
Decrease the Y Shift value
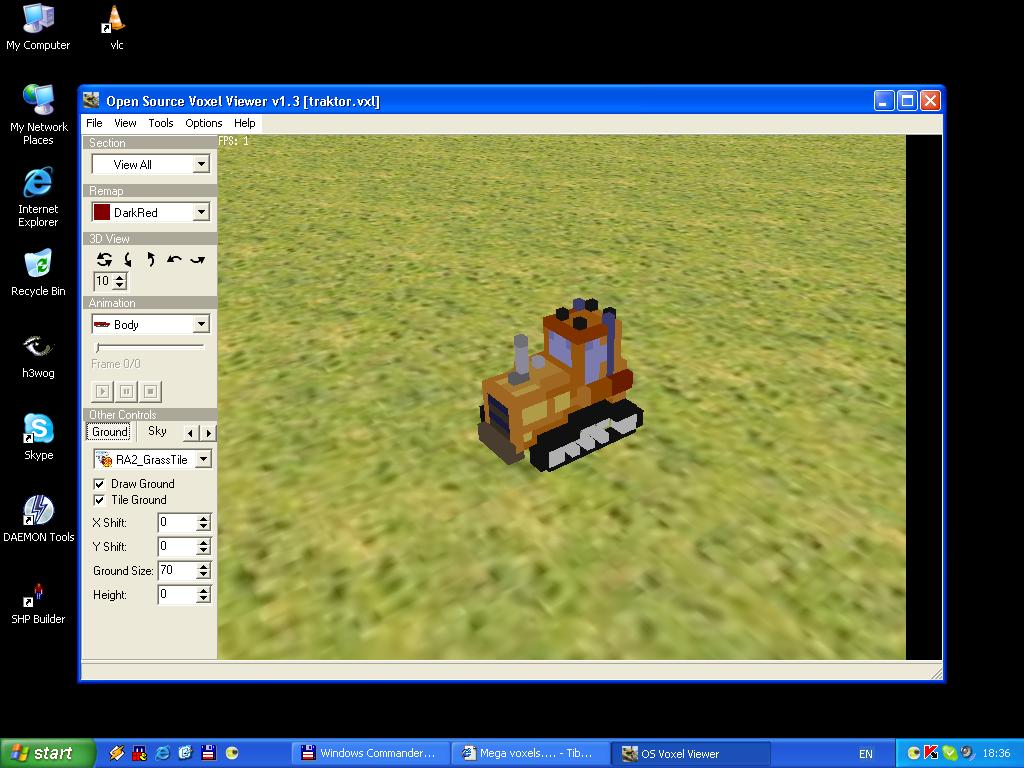click(203, 551)
